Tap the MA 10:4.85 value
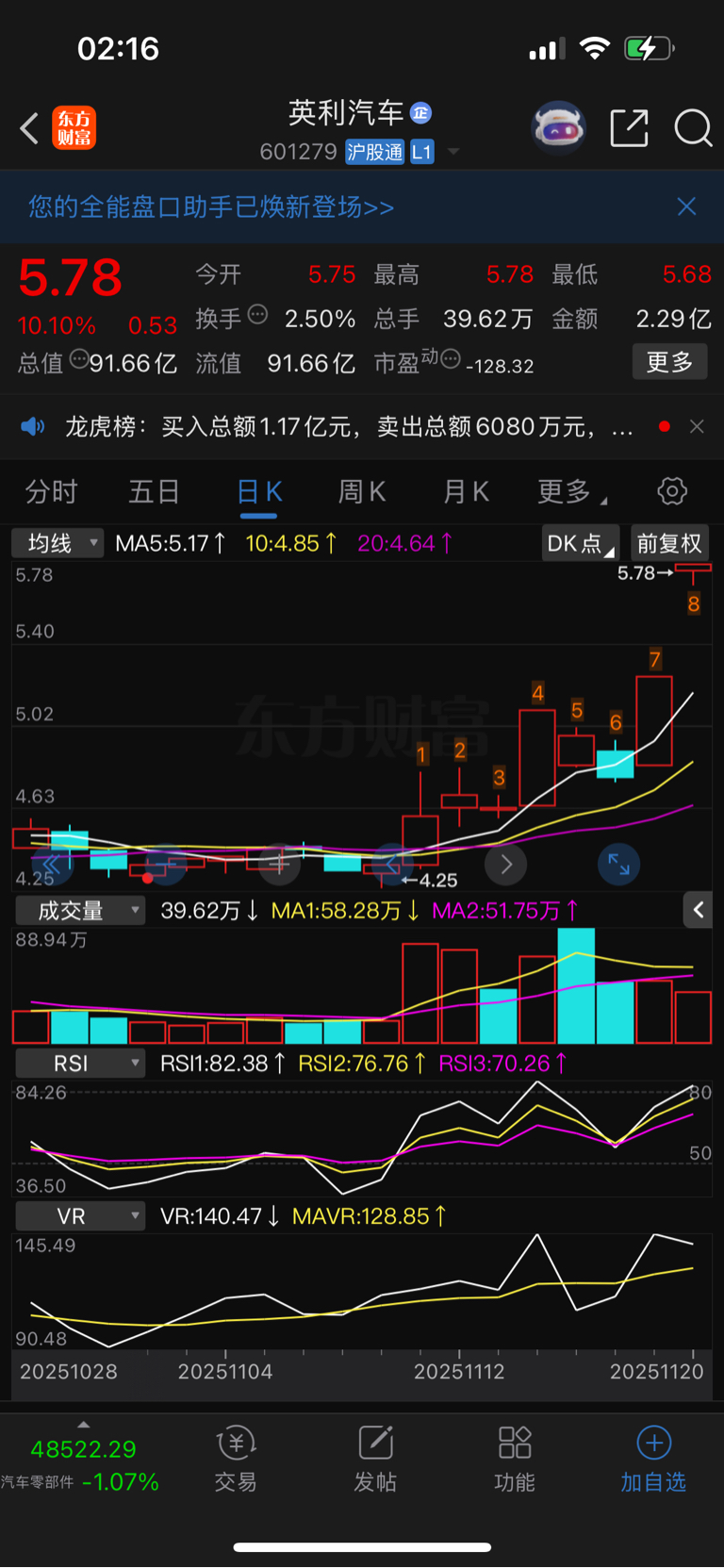 [x=291, y=543]
